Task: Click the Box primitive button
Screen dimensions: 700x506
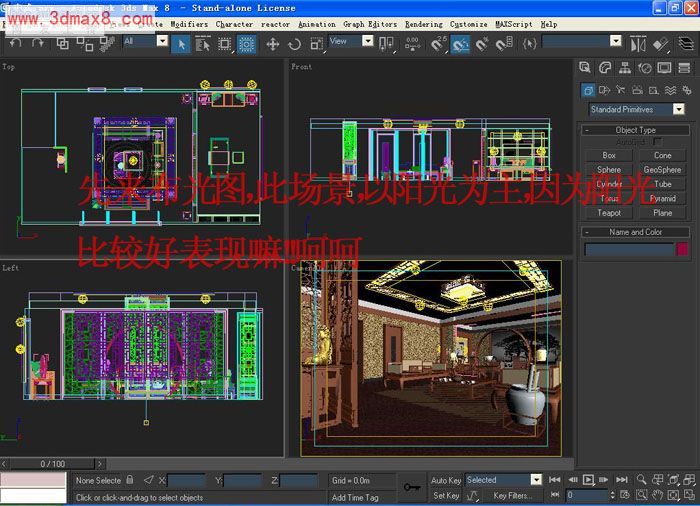Action: pos(609,155)
